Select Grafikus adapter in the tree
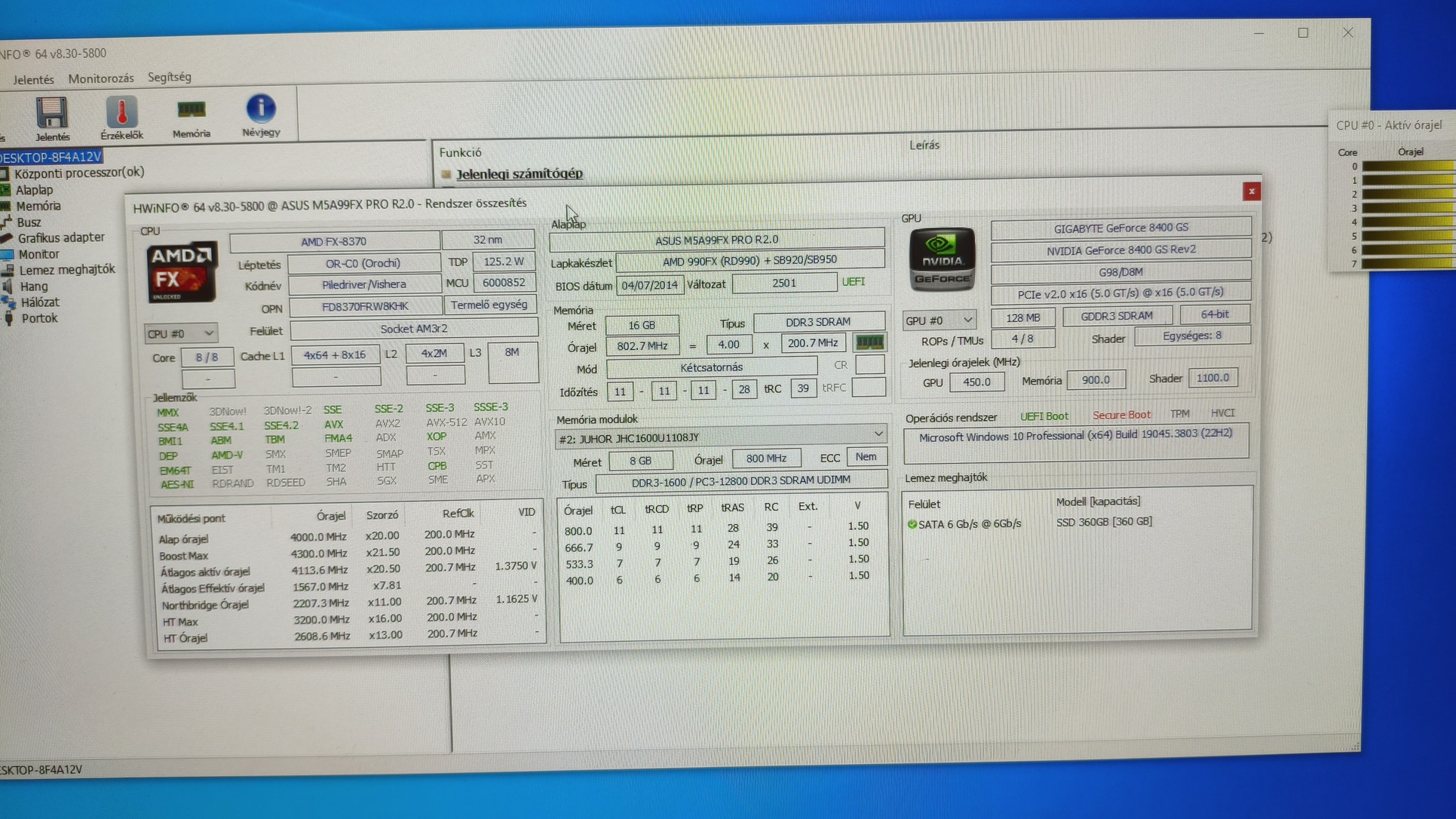The width and height of the screenshot is (1456, 819). coord(61,238)
